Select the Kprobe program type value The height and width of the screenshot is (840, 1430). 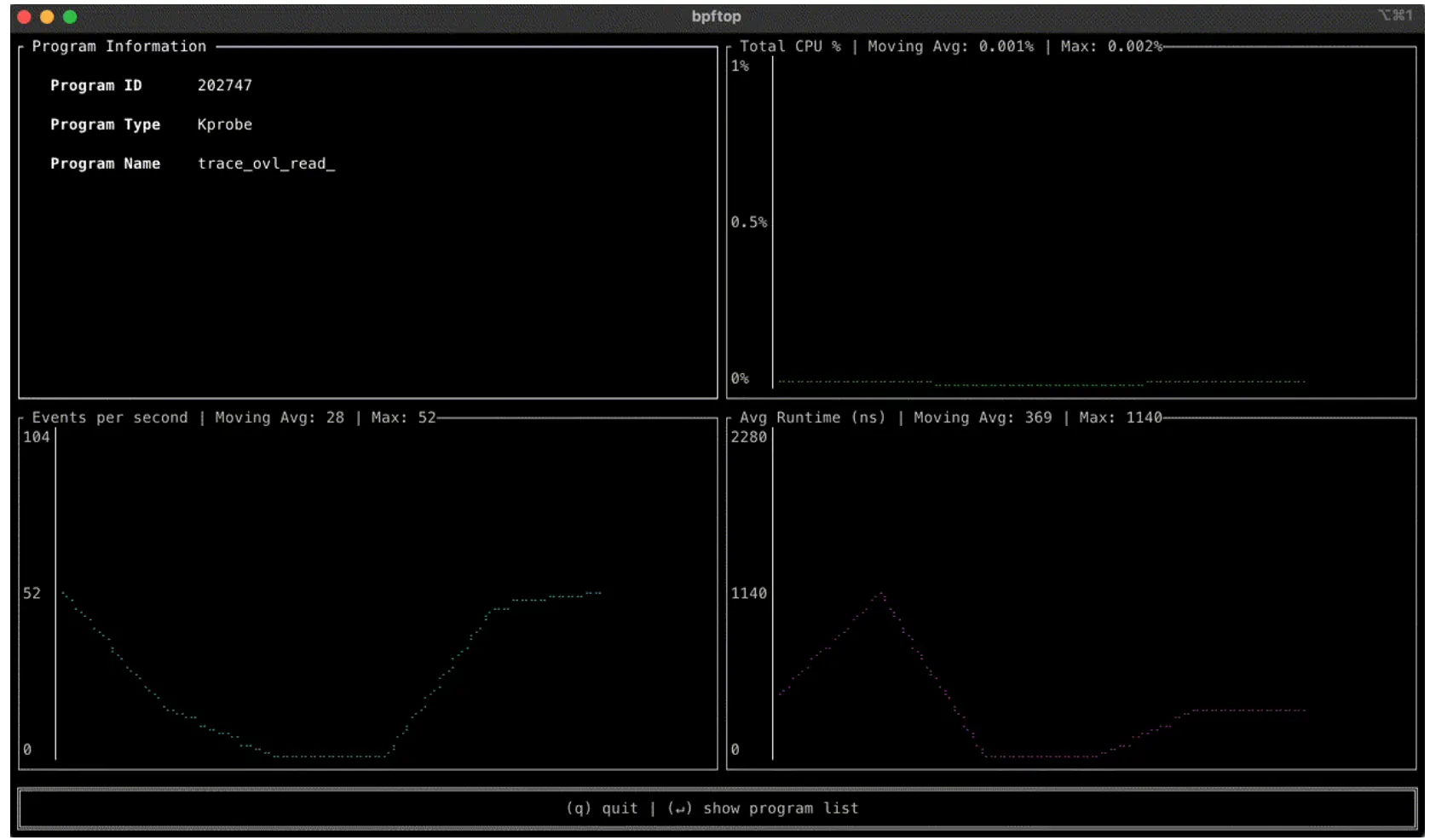pos(225,124)
